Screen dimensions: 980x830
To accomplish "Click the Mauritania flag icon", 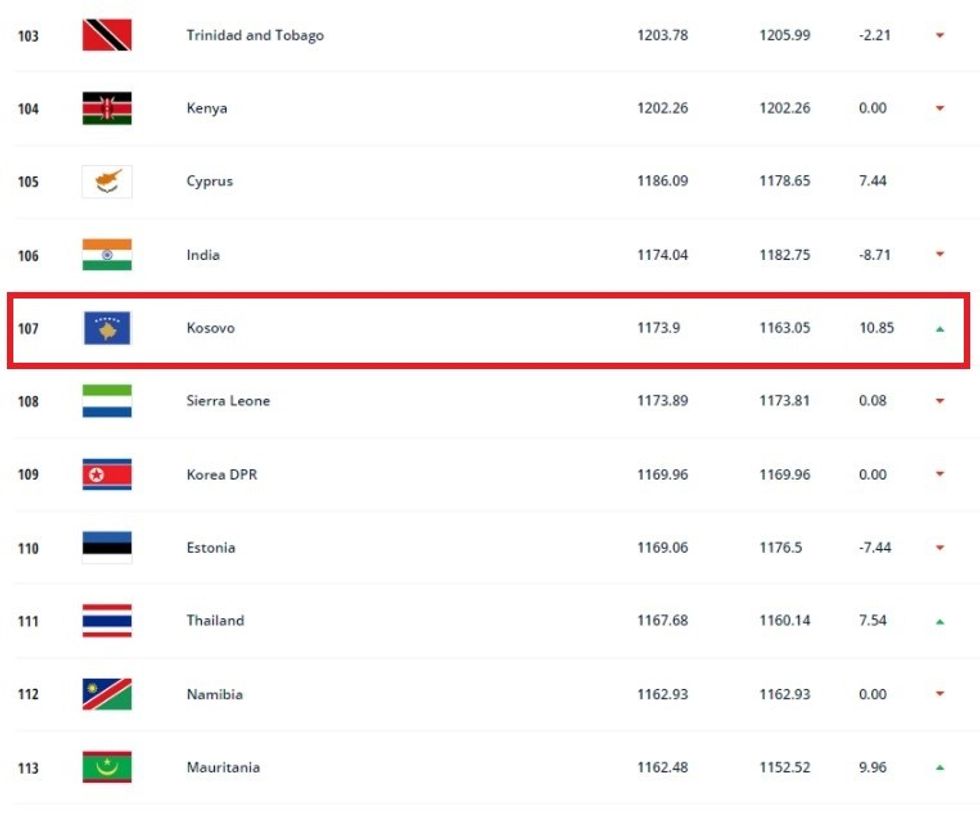I will click(107, 767).
